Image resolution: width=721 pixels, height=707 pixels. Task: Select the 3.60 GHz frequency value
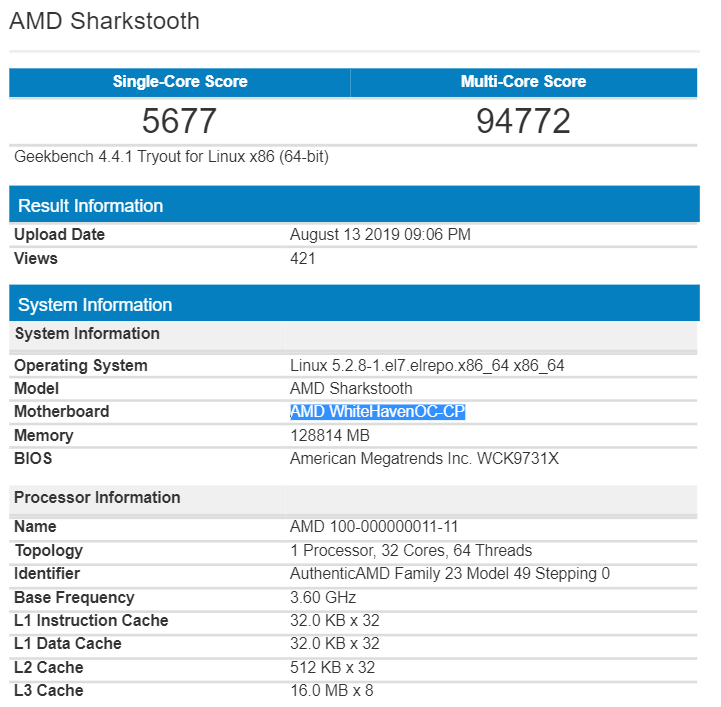[x=323, y=597]
